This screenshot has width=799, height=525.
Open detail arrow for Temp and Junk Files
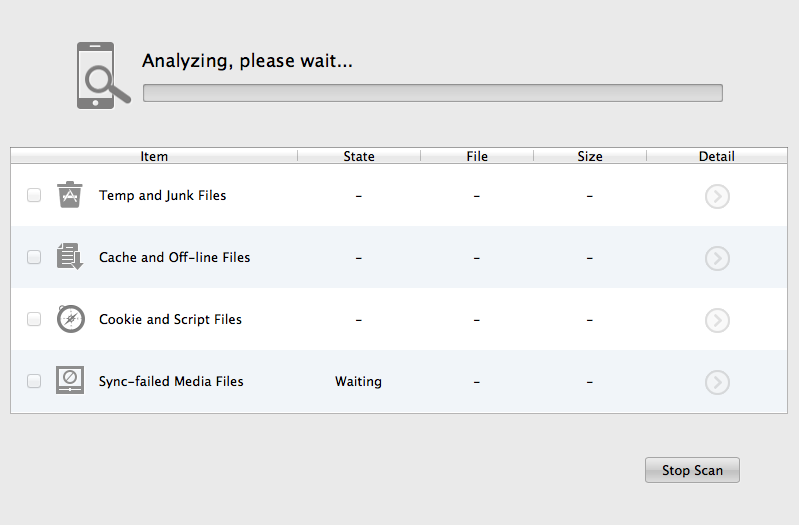click(717, 196)
